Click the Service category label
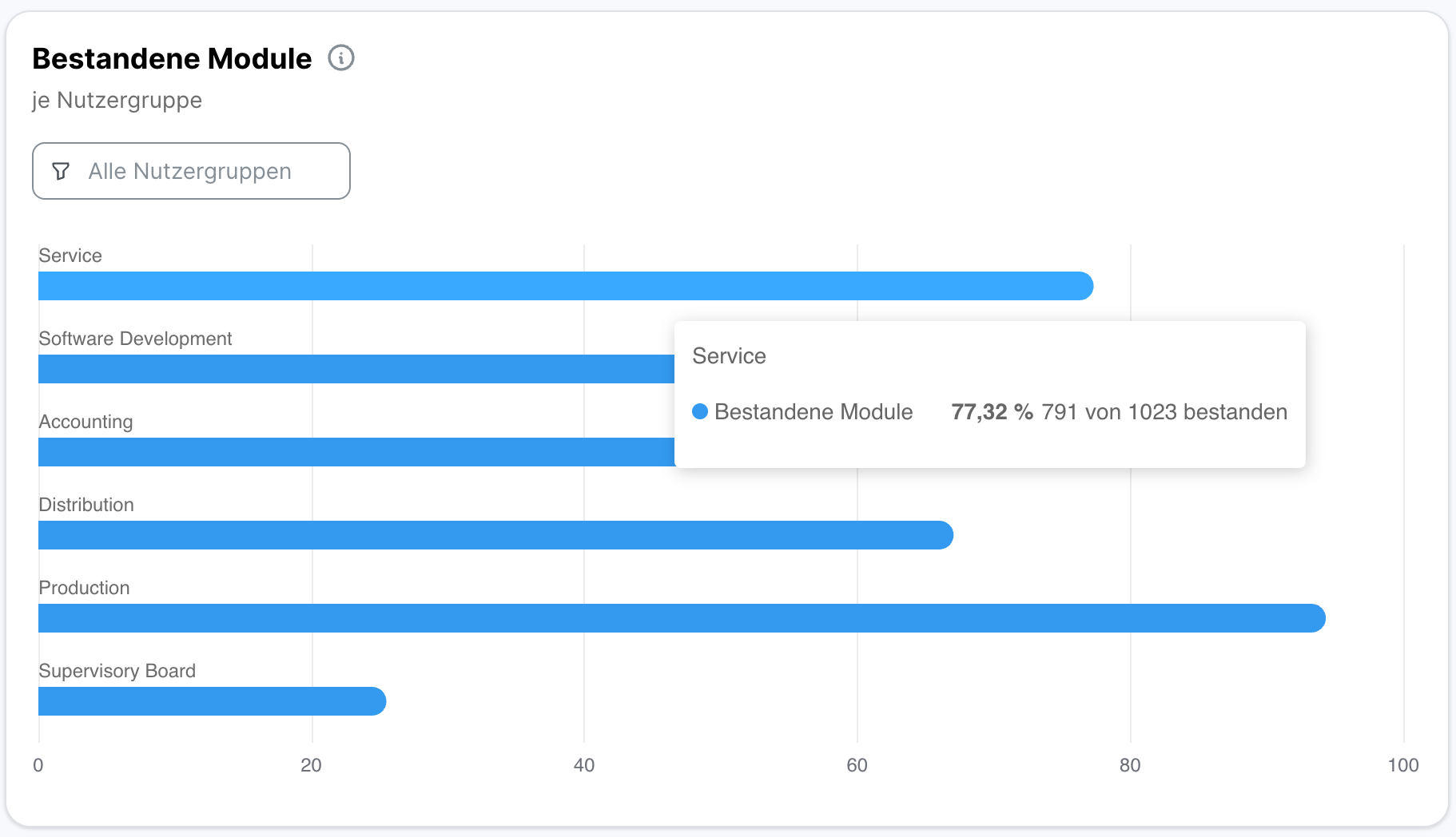1456x837 pixels. tap(70, 256)
